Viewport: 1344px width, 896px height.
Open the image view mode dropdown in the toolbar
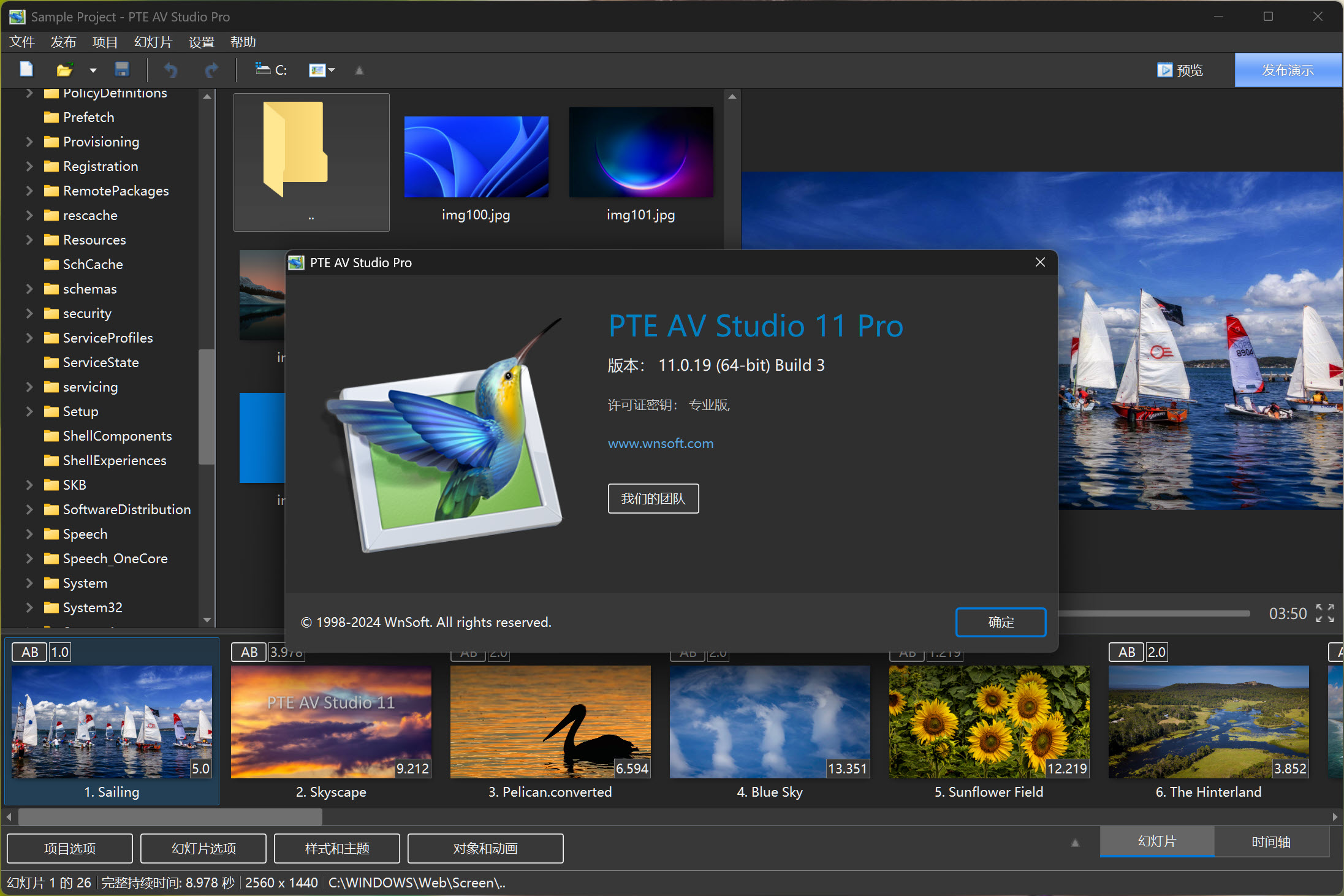pyautogui.click(x=322, y=69)
